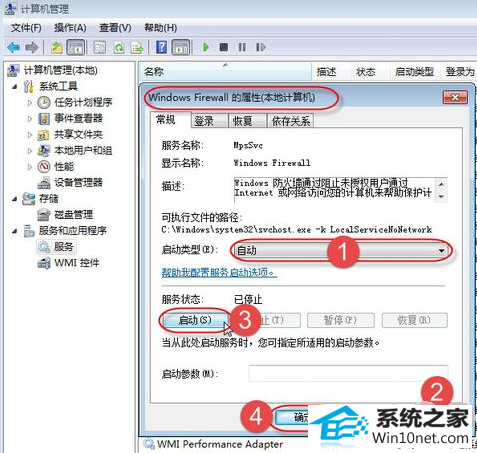Open the blue Help question mark icon

coord(162,47)
